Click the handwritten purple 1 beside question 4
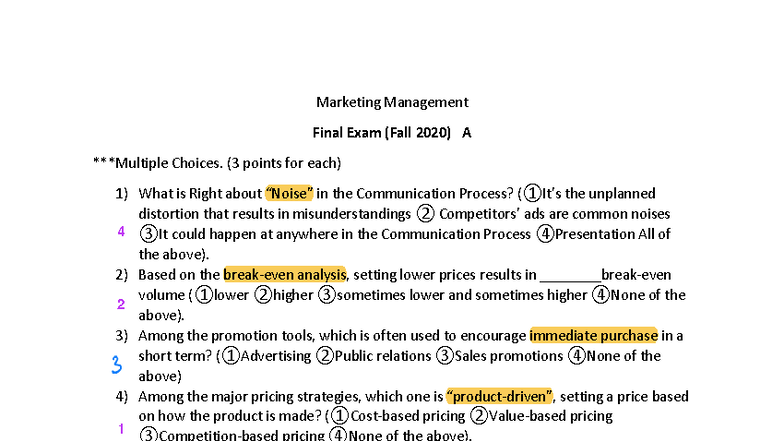Viewport: 784px width, 441px height. pos(121,429)
